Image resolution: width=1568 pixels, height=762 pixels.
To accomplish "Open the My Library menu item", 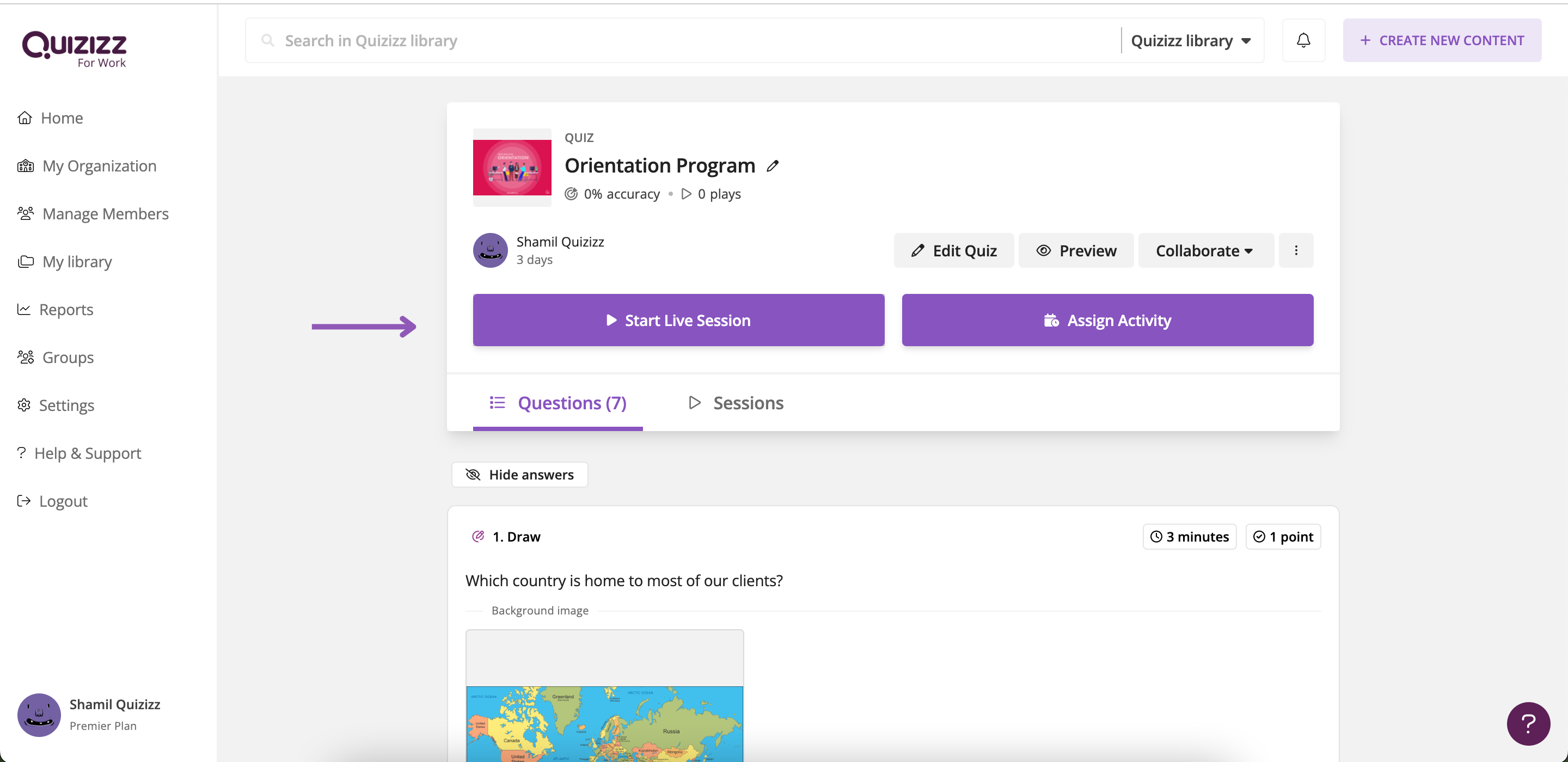I will pyautogui.click(x=76, y=261).
